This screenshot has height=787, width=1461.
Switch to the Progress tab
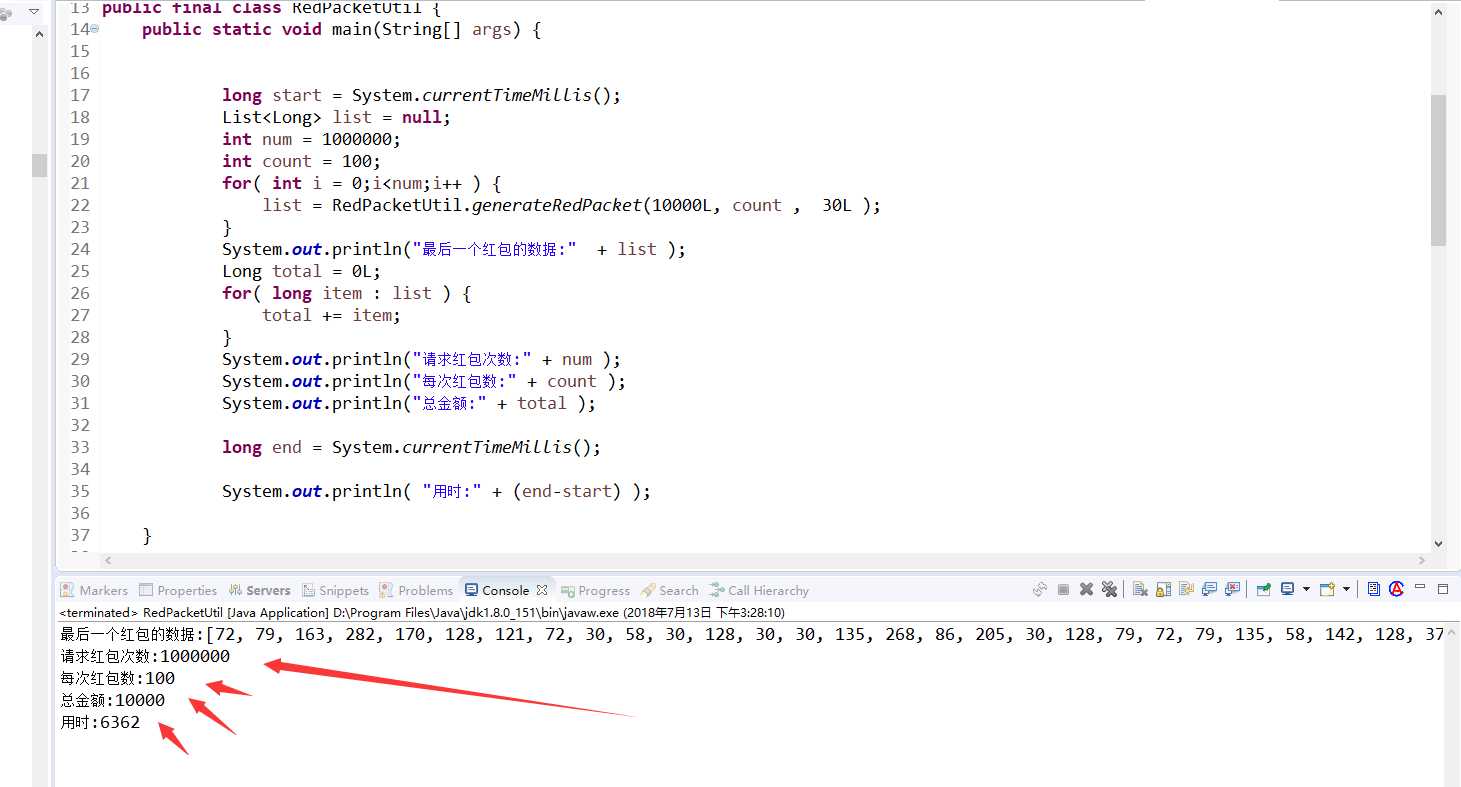point(596,590)
